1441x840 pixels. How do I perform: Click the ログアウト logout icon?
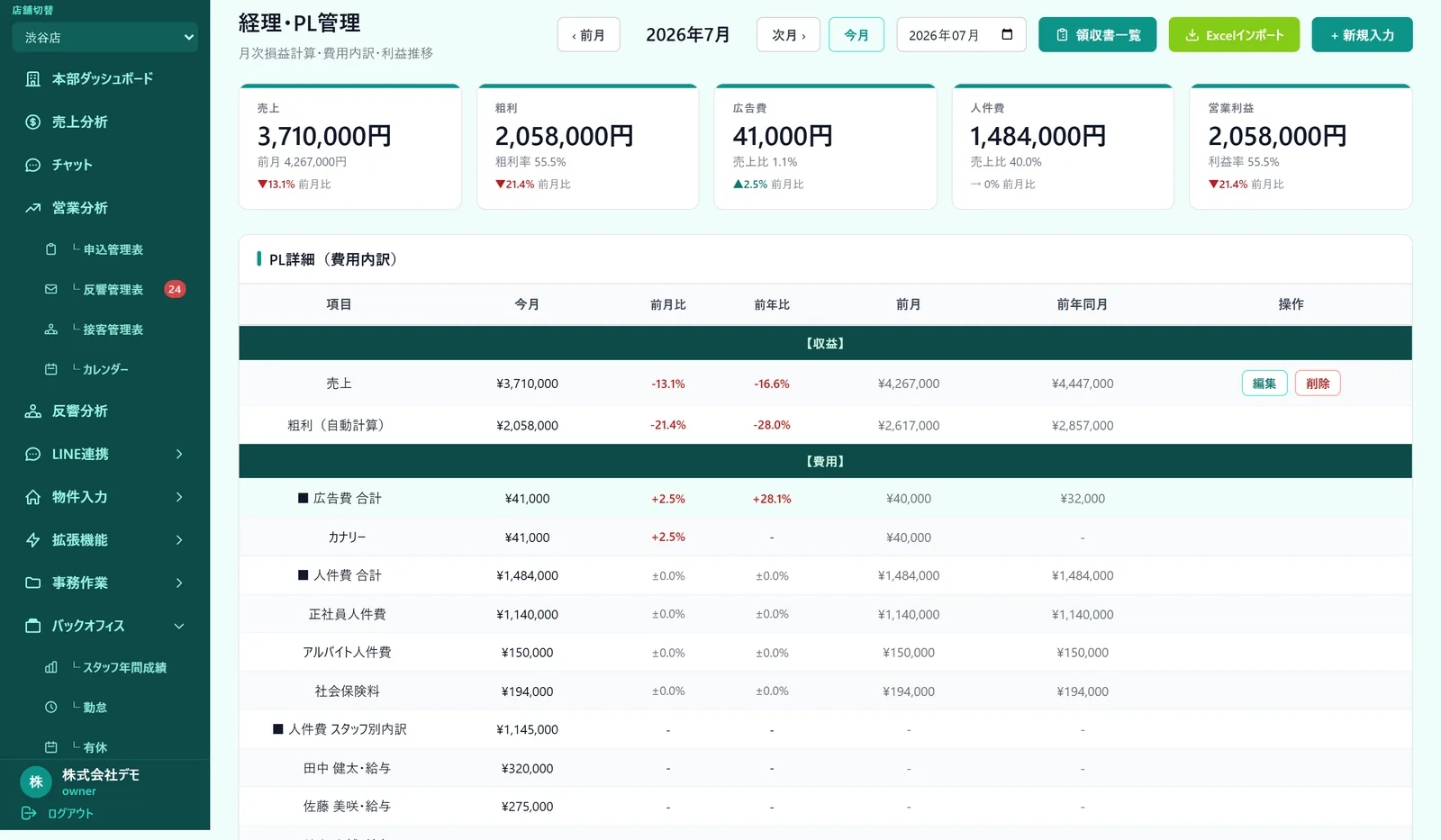pyautogui.click(x=29, y=813)
